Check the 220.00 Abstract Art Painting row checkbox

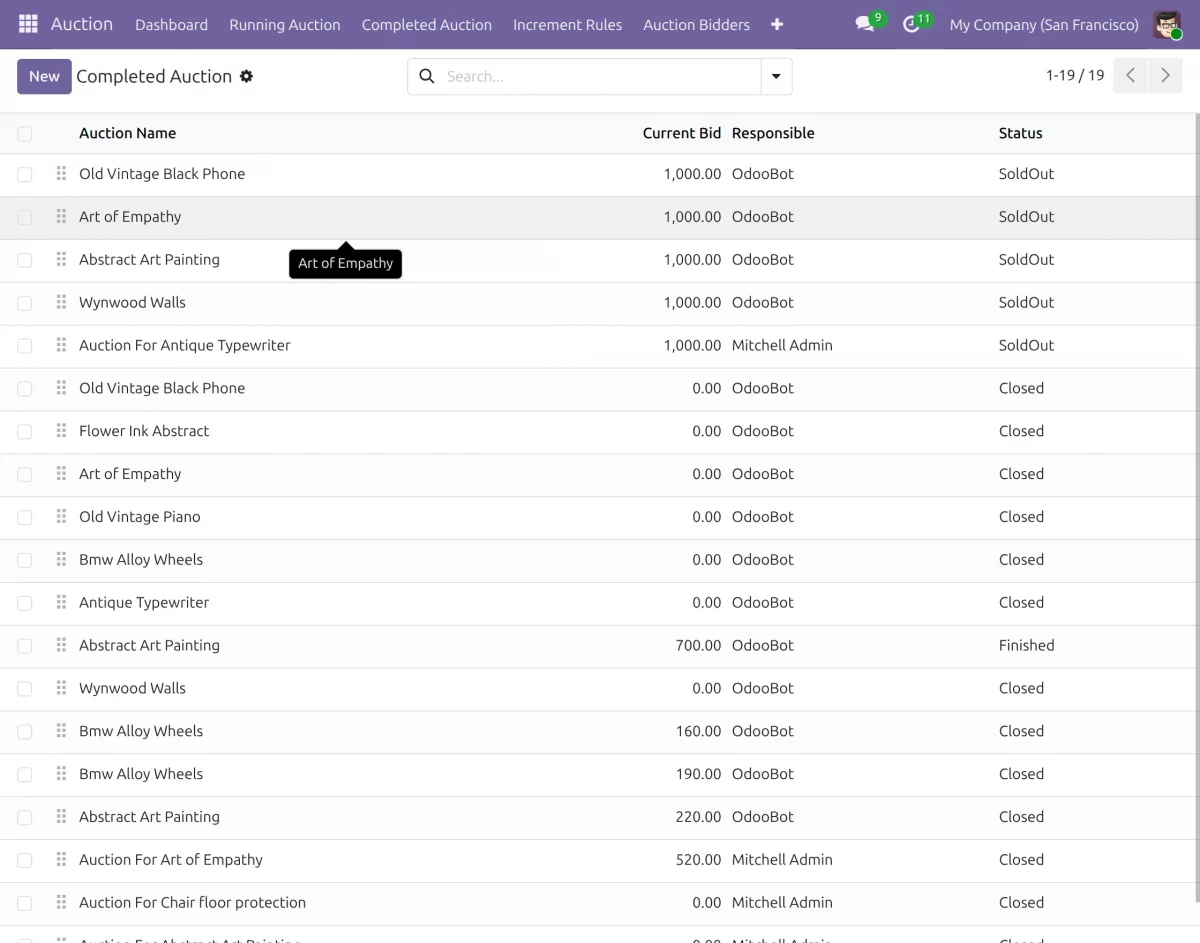point(25,817)
